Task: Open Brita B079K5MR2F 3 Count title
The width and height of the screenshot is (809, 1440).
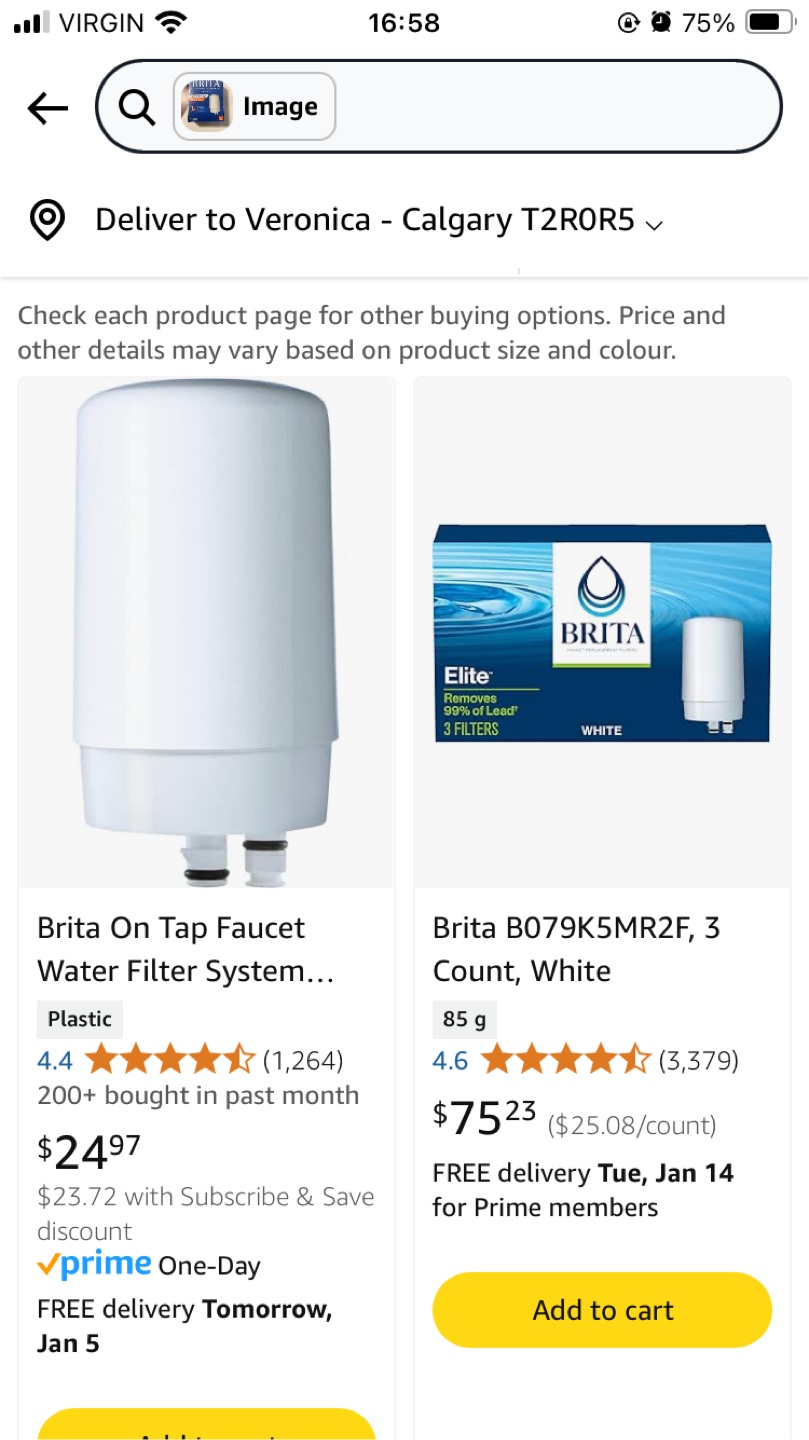Action: tap(576, 949)
